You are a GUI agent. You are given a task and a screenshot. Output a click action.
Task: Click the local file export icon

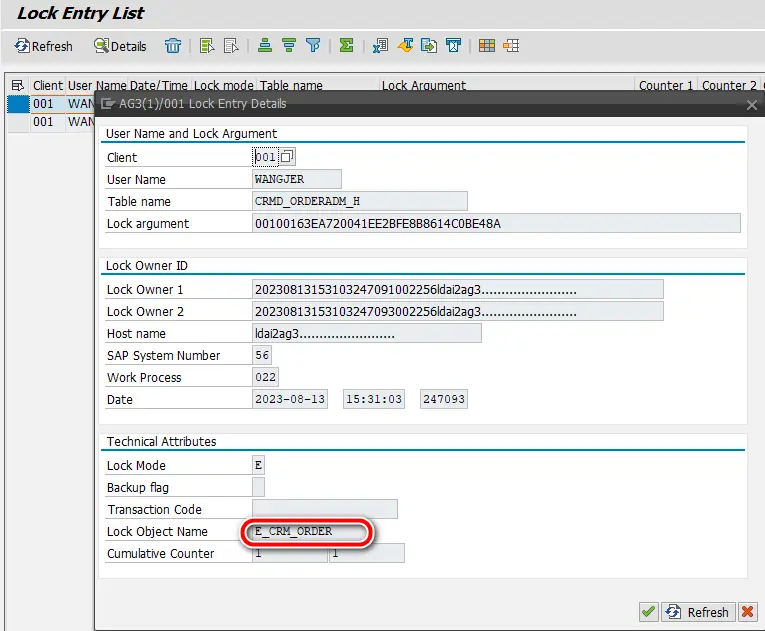click(429, 45)
